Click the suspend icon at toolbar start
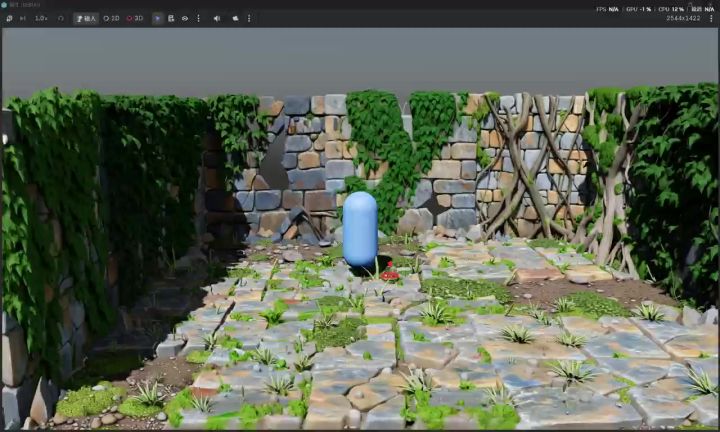This screenshot has width=720, height=432. click(x=9, y=18)
